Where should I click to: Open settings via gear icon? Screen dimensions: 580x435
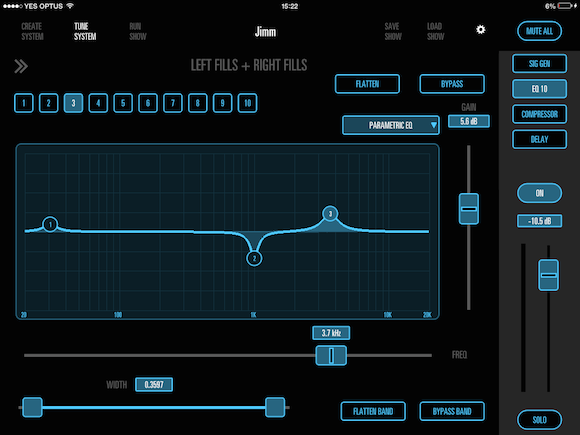480,30
